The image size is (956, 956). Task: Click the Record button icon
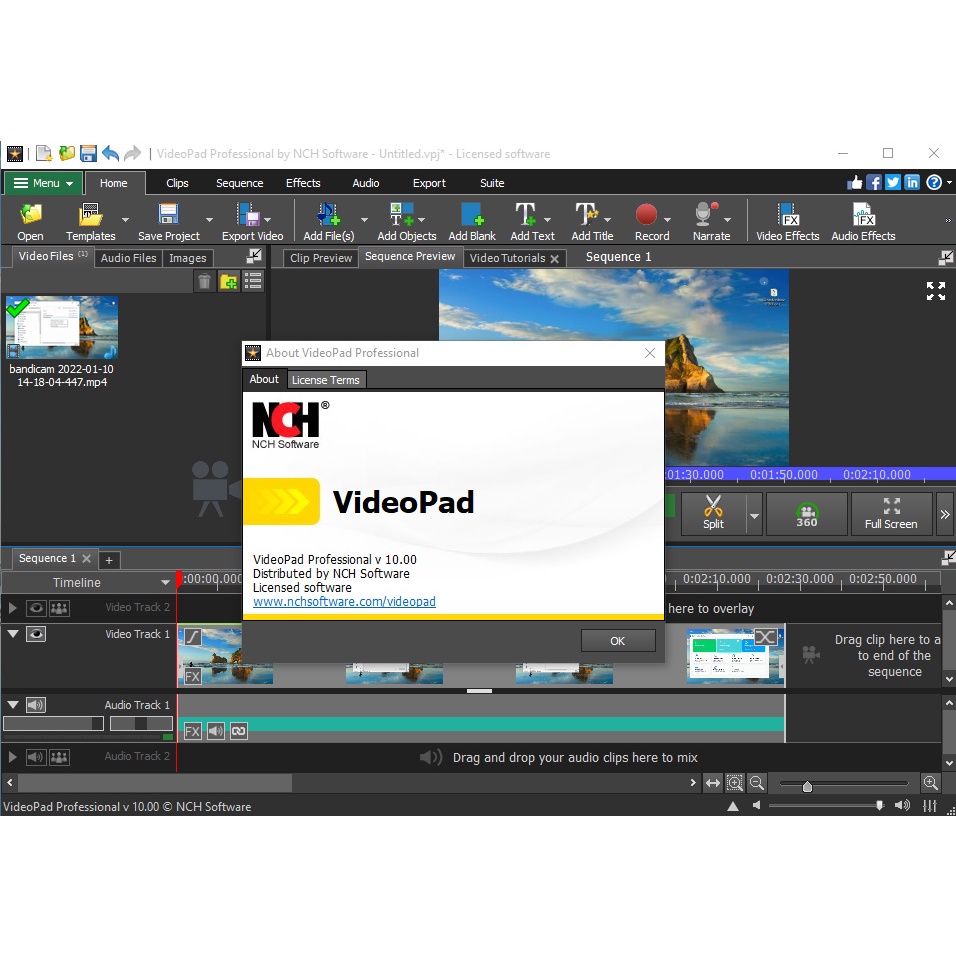pyautogui.click(x=647, y=215)
